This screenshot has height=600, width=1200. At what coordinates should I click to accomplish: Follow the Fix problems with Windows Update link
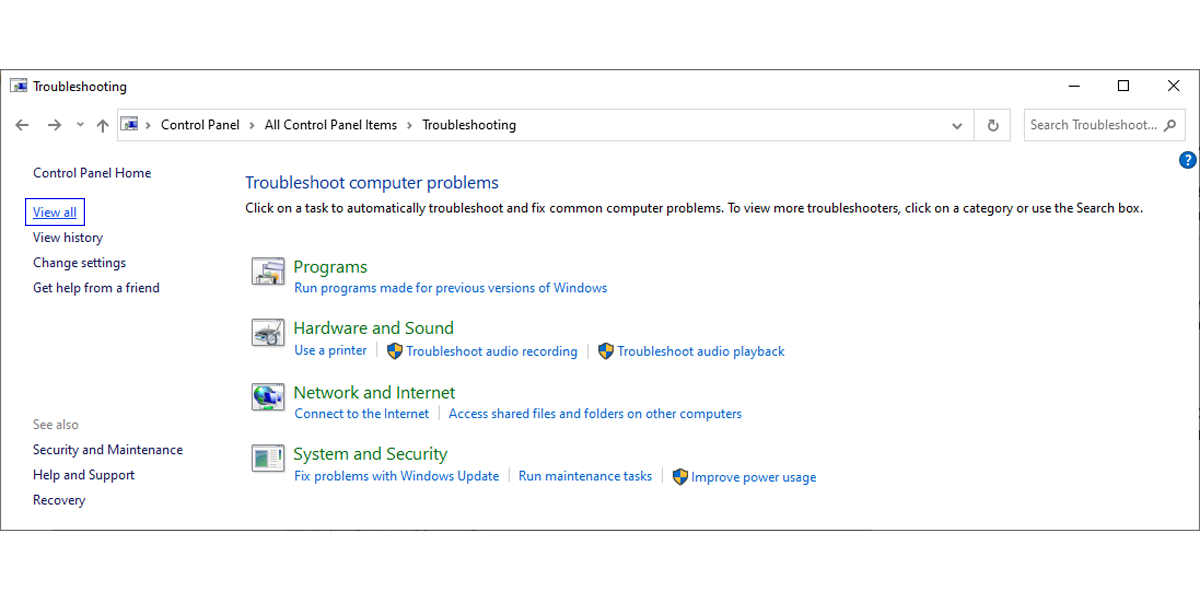tap(397, 476)
